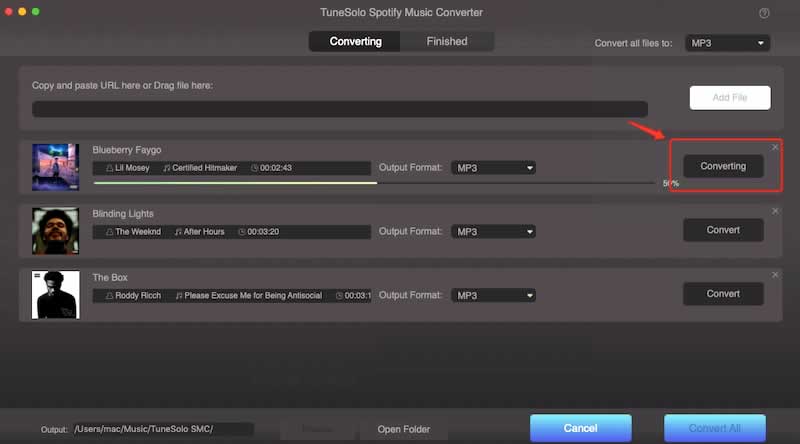This screenshot has width=800, height=444.
Task: Open Blueberry Faygo output format dropdown
Action: (x=493, y=168)
